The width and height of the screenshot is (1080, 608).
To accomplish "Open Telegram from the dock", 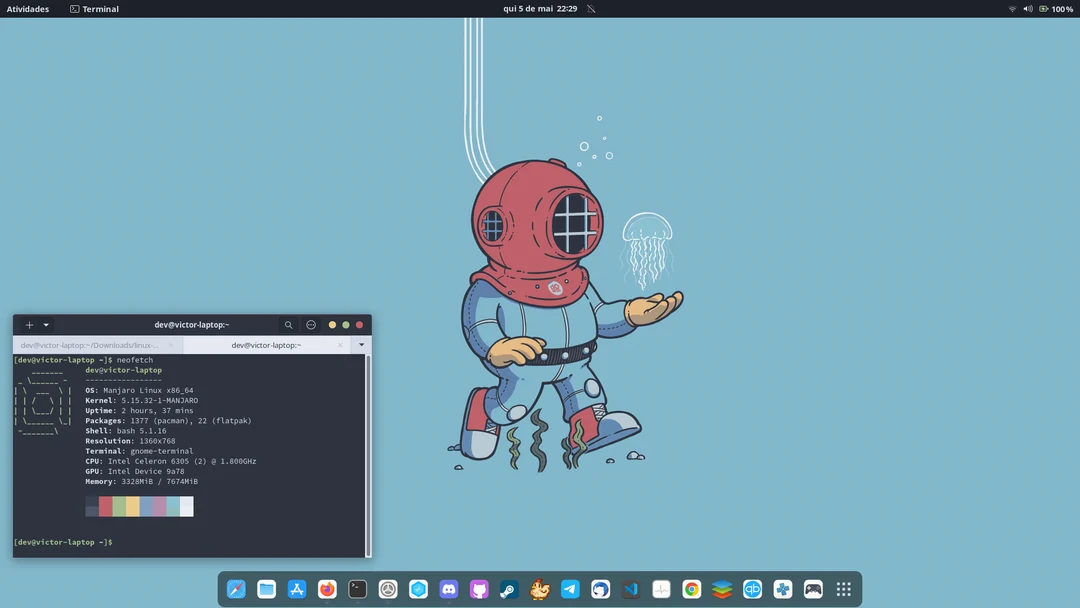I will click(x=570, y=589).
